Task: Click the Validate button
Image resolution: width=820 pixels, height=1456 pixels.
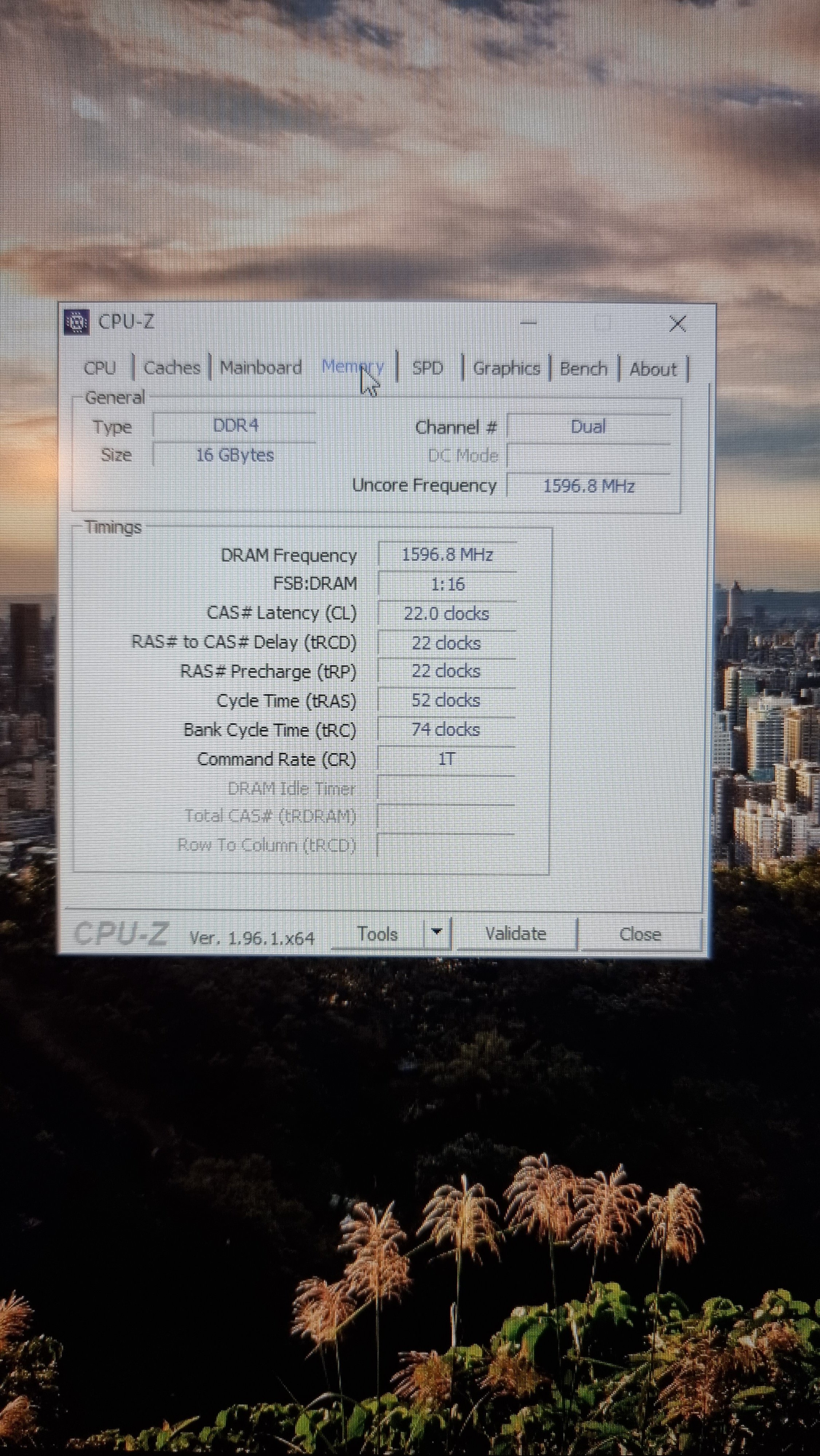Action: point(515,934)
